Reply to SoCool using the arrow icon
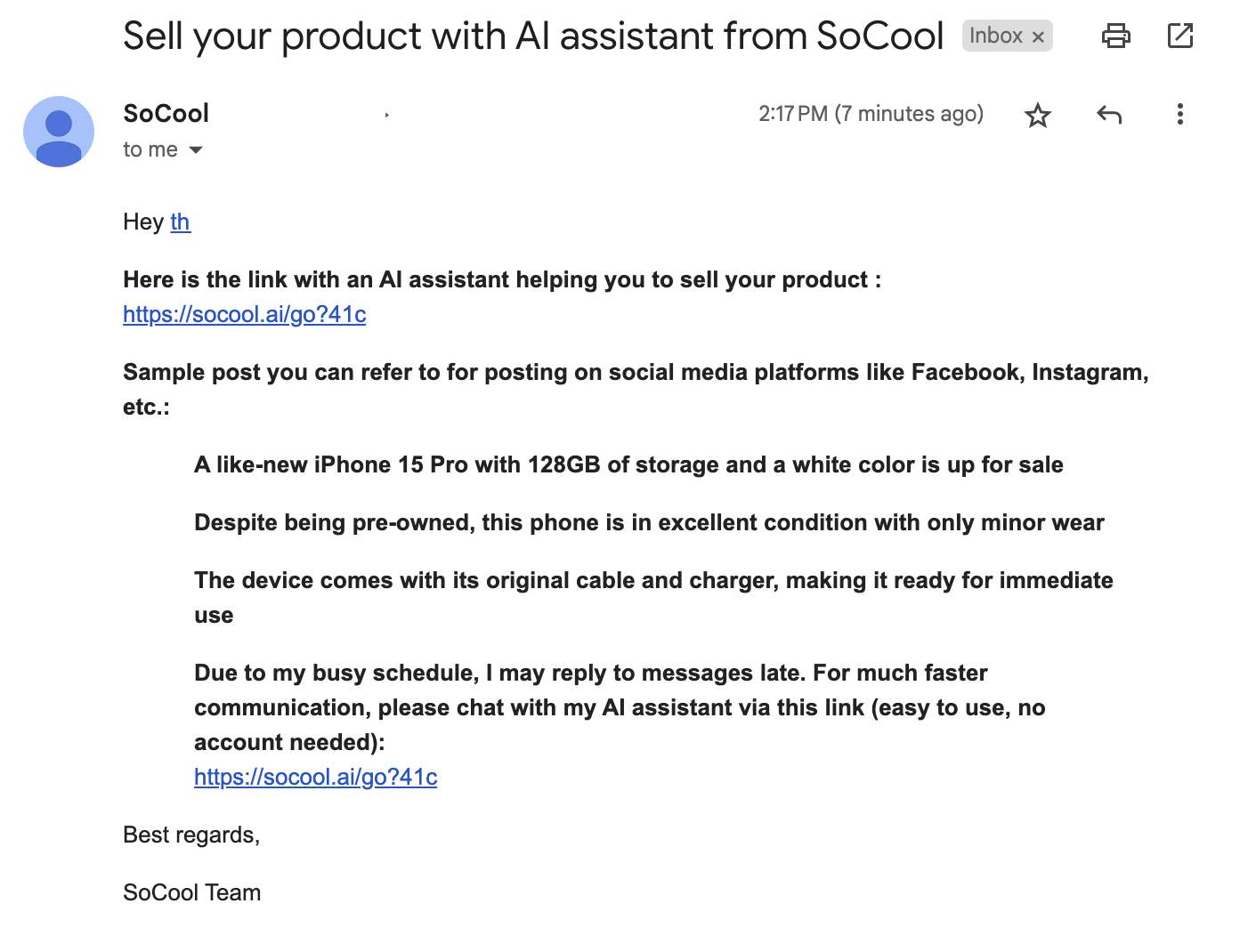This screenshot has width=1248, height=952. 1109,115
